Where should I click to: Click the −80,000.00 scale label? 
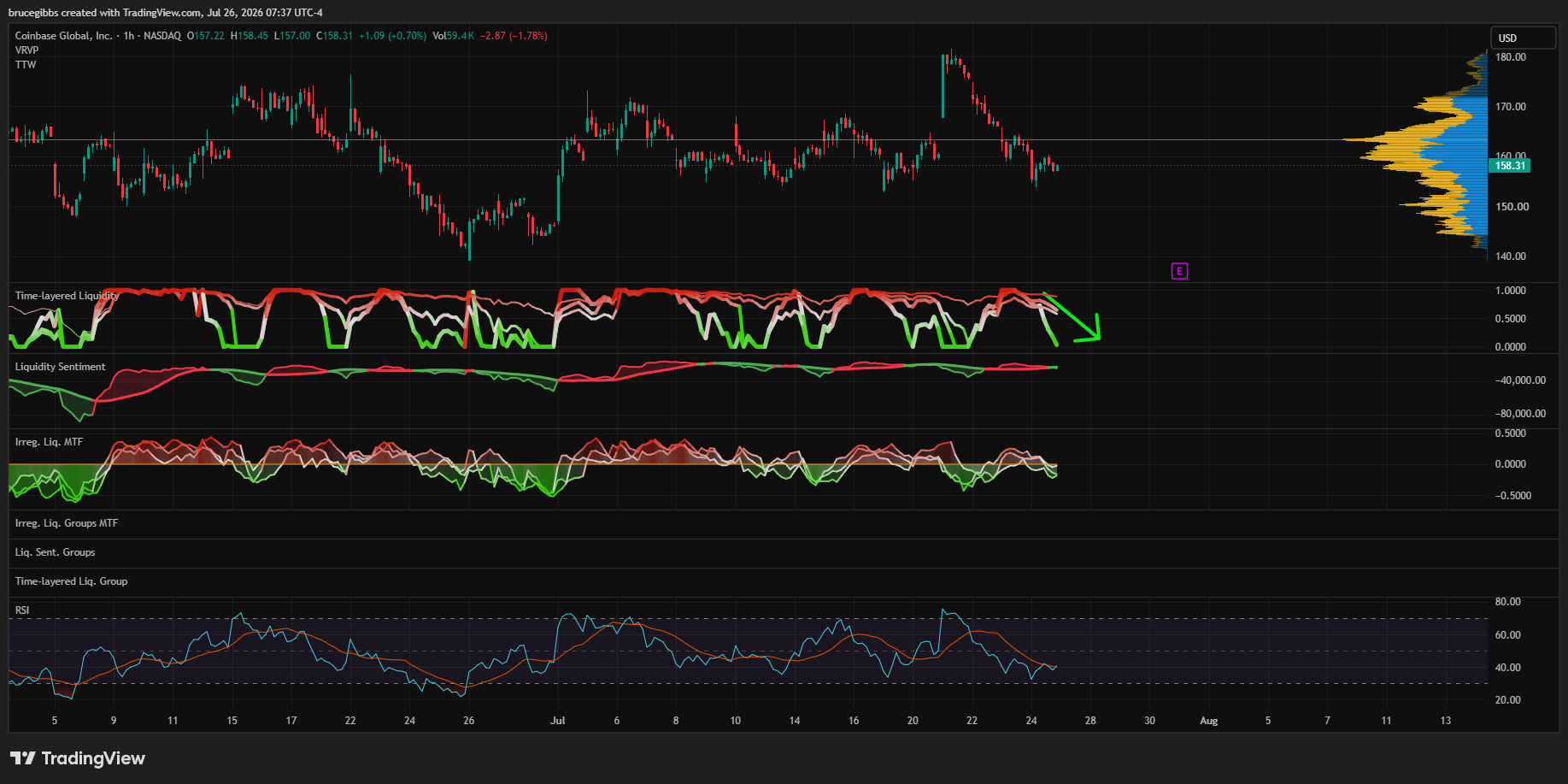tap(1520, 414)
